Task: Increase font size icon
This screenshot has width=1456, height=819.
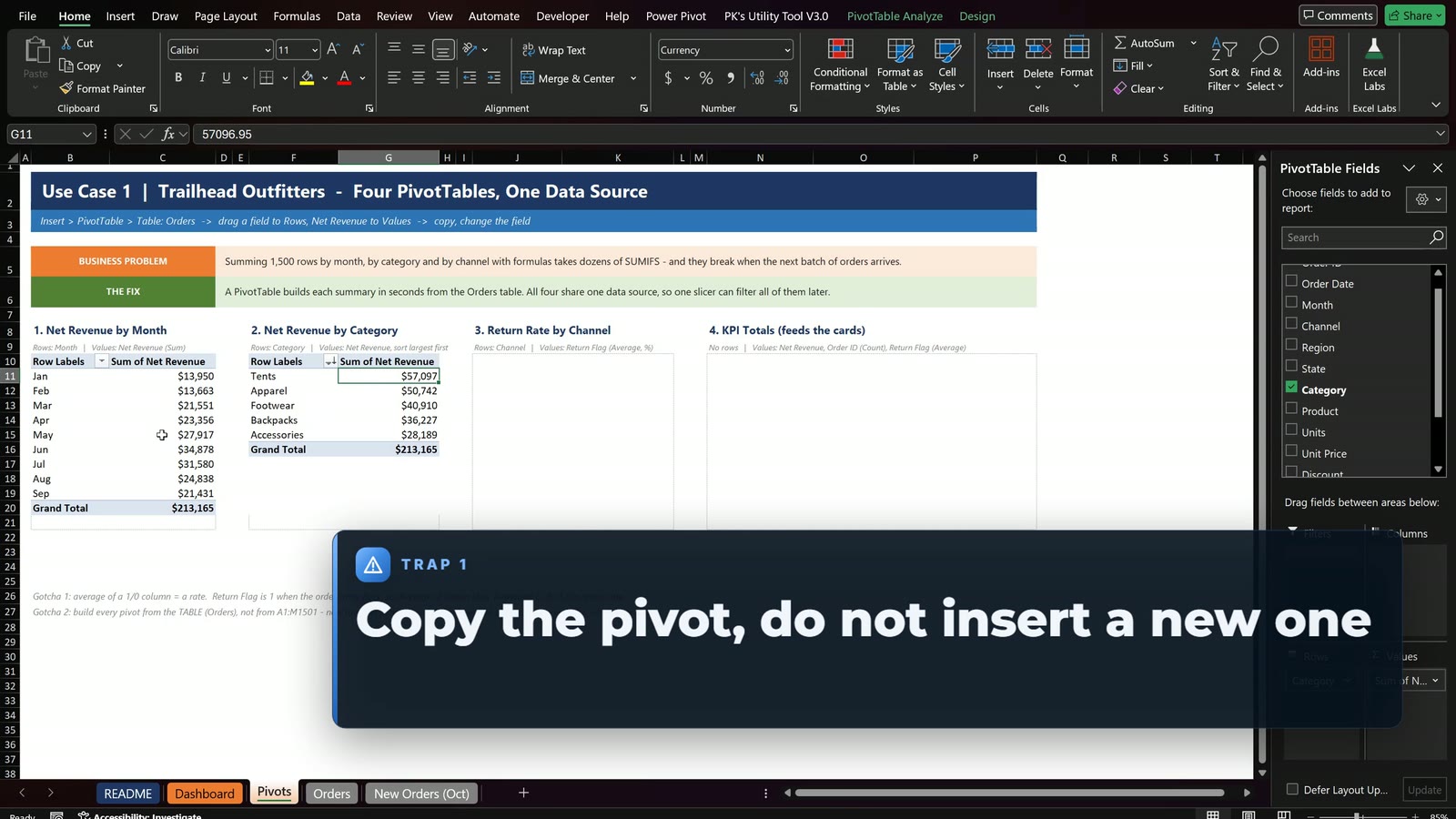Action: [x=333, y=49]
